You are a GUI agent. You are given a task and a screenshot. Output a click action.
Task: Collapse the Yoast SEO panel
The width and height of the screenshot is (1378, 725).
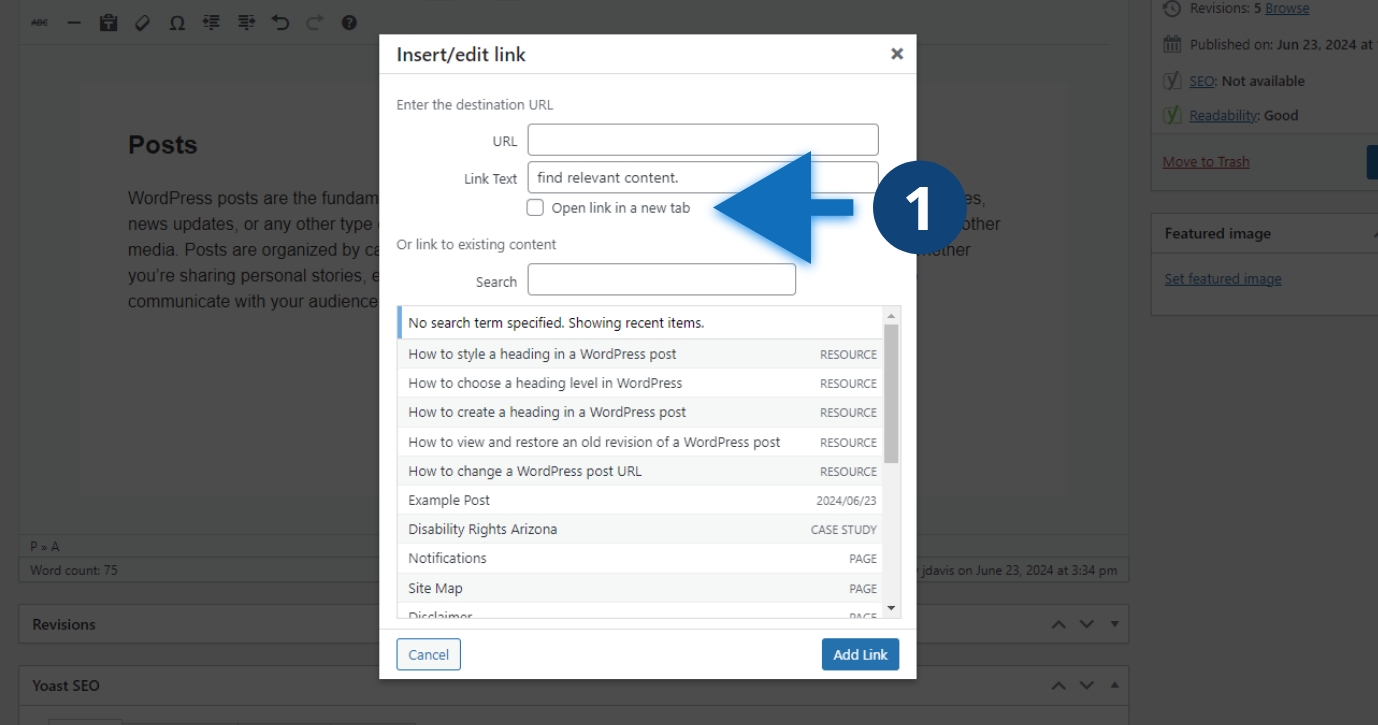tap(1114, 686)
